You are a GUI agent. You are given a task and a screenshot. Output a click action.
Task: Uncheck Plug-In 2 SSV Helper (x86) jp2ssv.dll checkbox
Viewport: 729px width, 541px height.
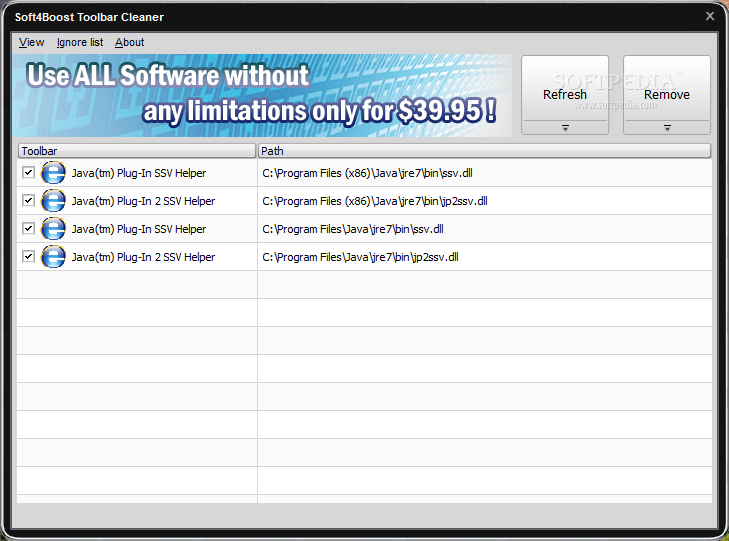[x=28, y=200]
